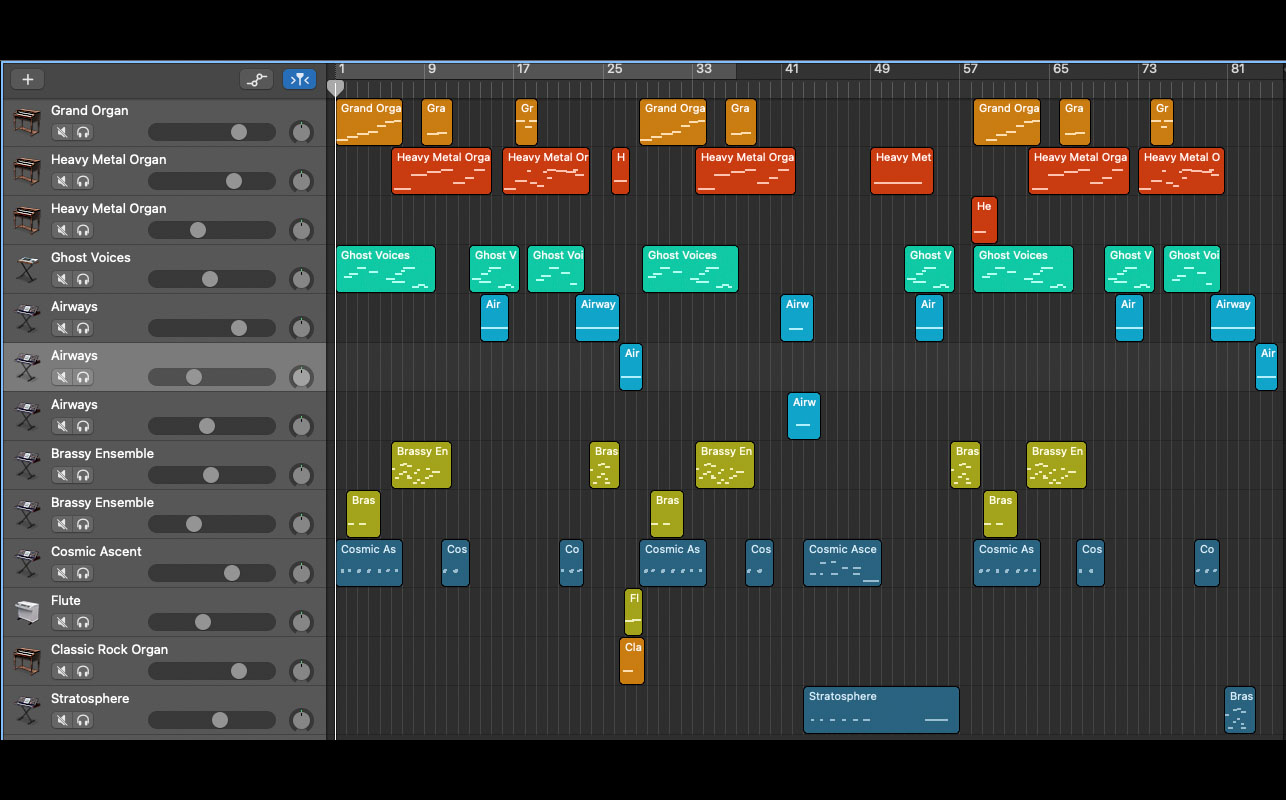Solo the Ghost Voices track with headphones
This screenshot has width=1286, height=800.
83,279
